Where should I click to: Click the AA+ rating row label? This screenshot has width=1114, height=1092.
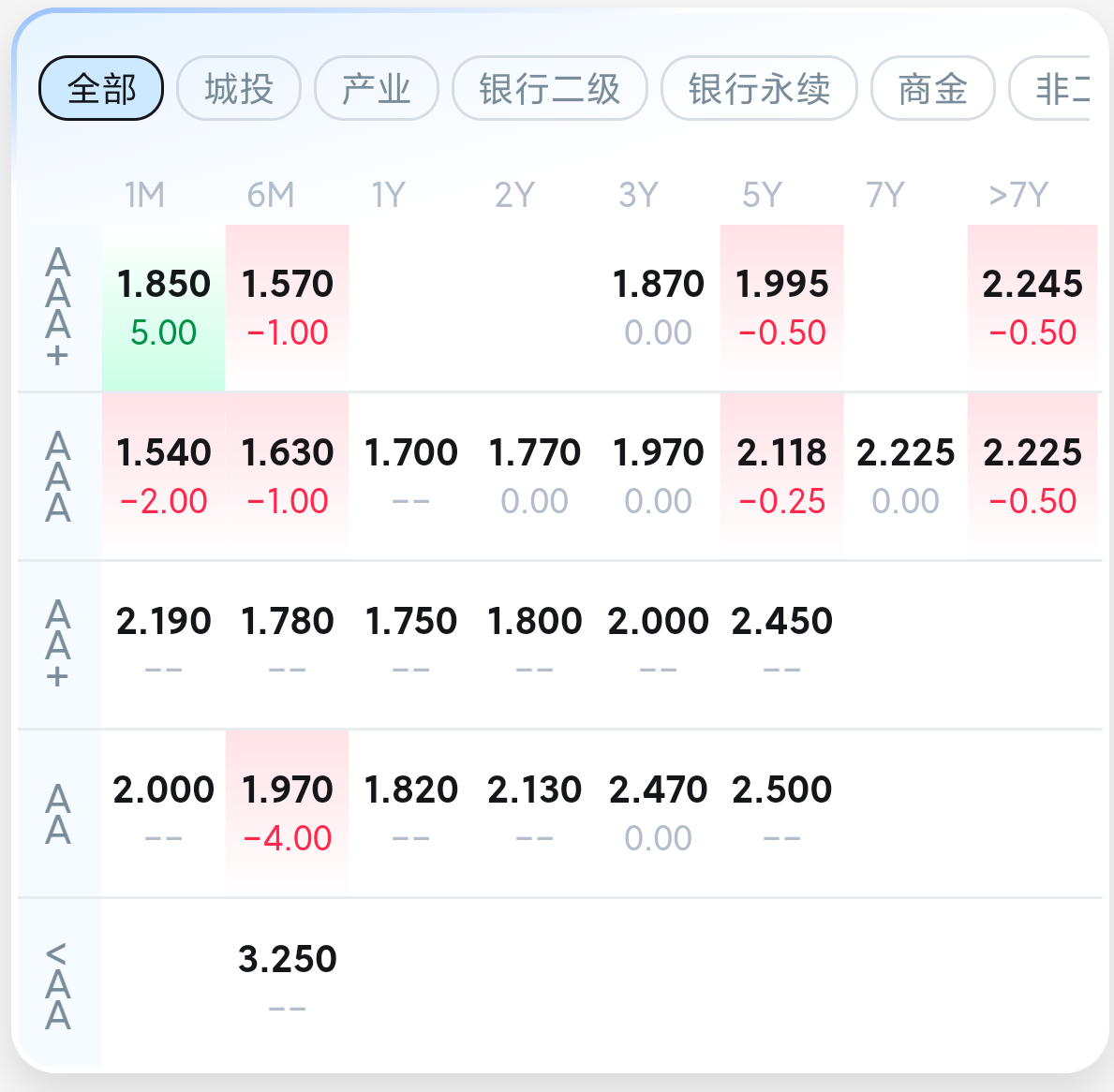(58, 644)
